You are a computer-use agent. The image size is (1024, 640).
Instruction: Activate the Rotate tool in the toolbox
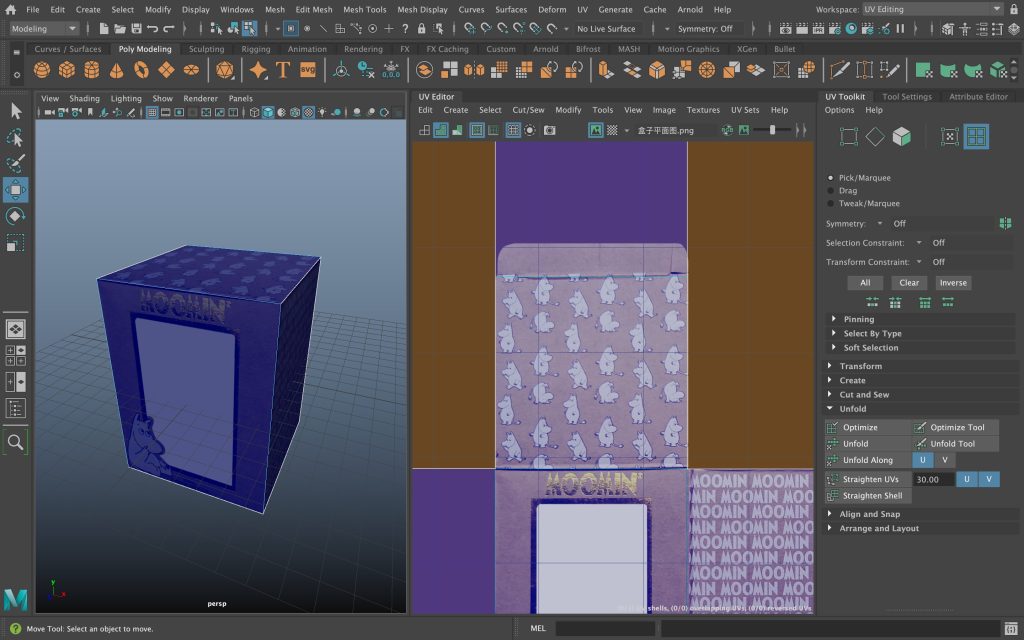point(16,216)
